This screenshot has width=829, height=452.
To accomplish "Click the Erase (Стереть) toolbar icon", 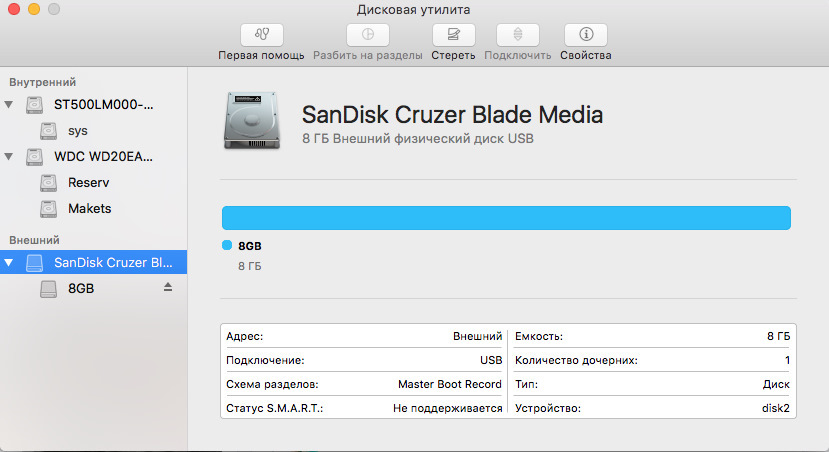I will click(453, 34).
